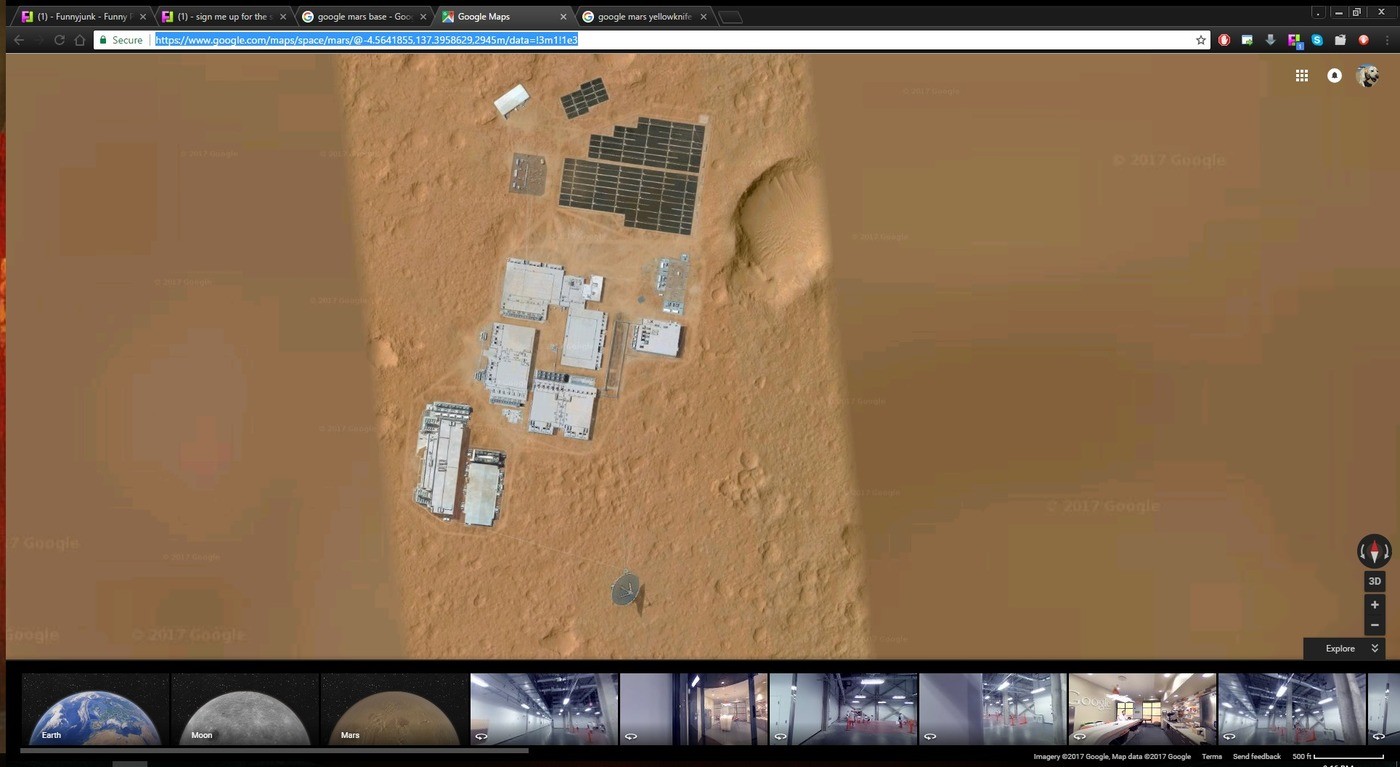Select the Earth globe thumbnail

coord(96,709)
